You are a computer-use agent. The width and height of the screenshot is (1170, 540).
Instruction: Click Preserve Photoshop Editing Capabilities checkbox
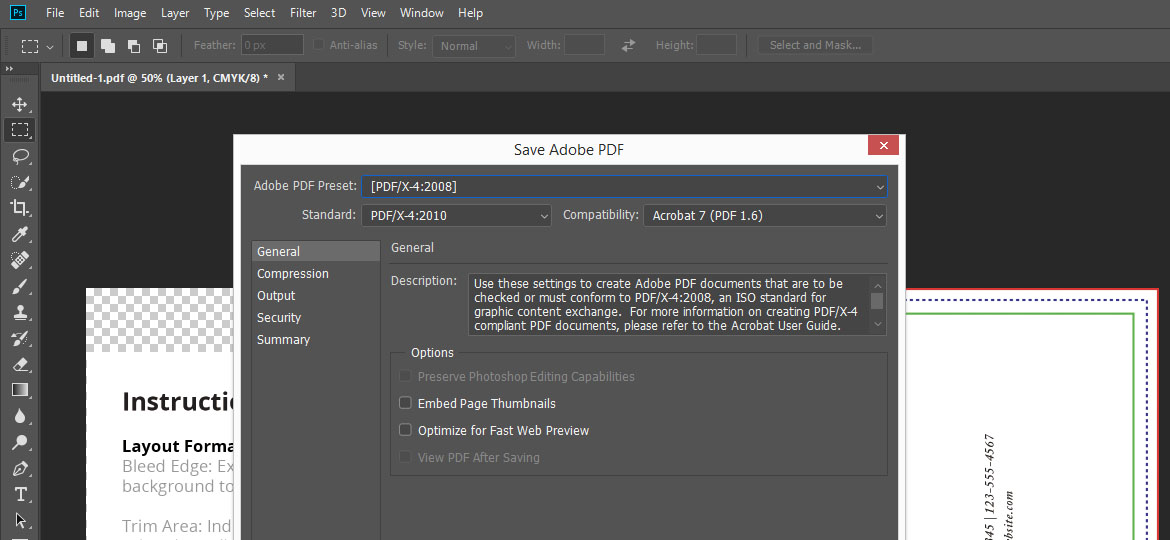click(405, 376)
